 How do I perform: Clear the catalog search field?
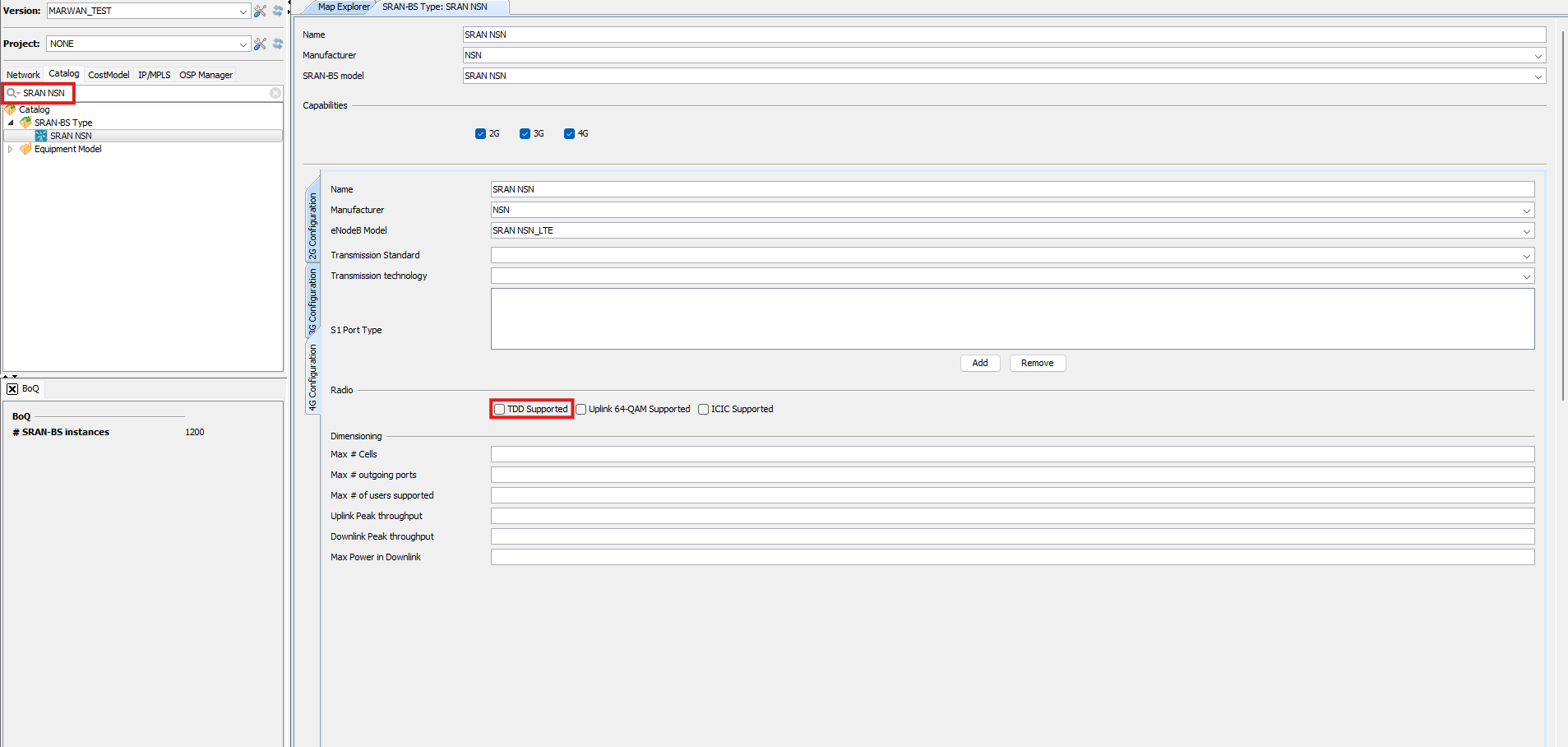pyautogui.click(x=275, y=93)
